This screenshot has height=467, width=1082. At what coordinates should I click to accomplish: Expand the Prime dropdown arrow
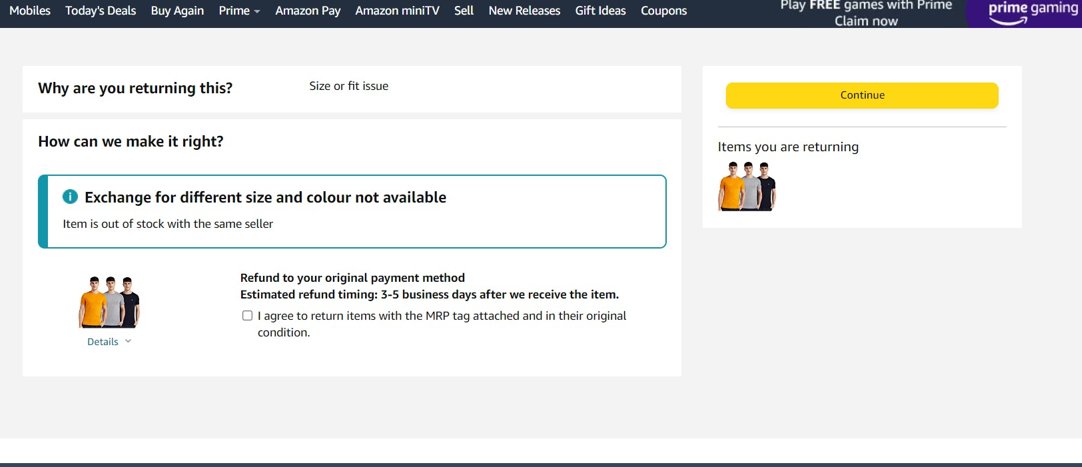click(257, 12)
